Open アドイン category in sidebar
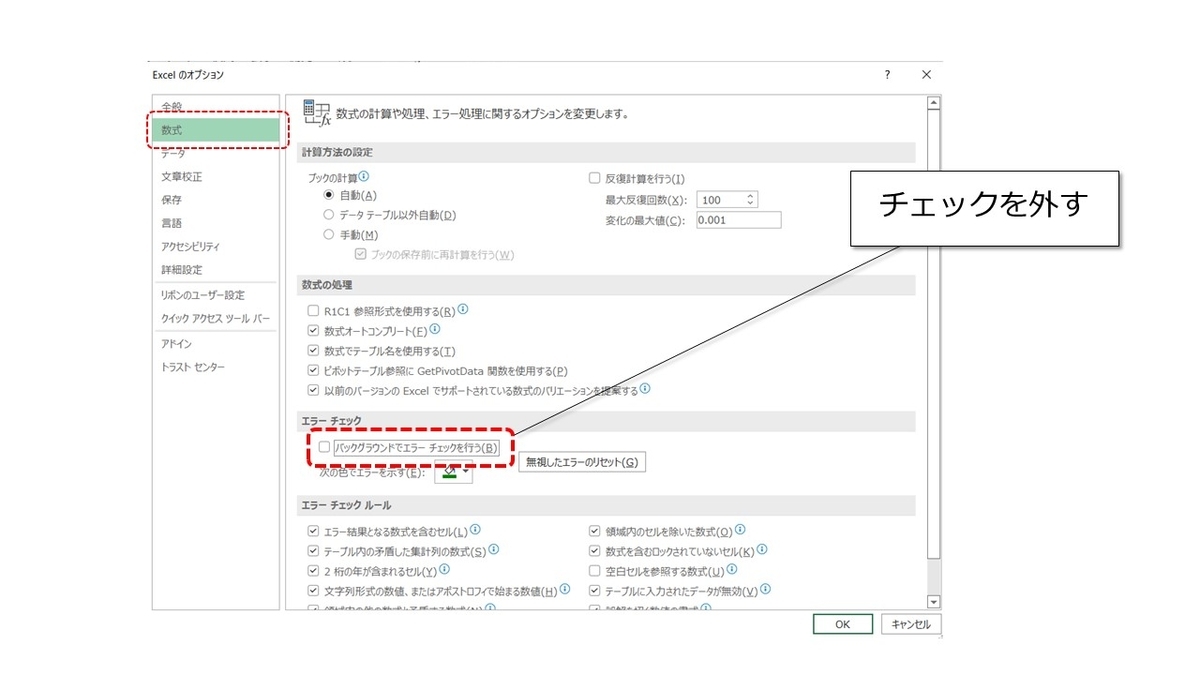Screen dimensions: 1200x675 (215, 343)
